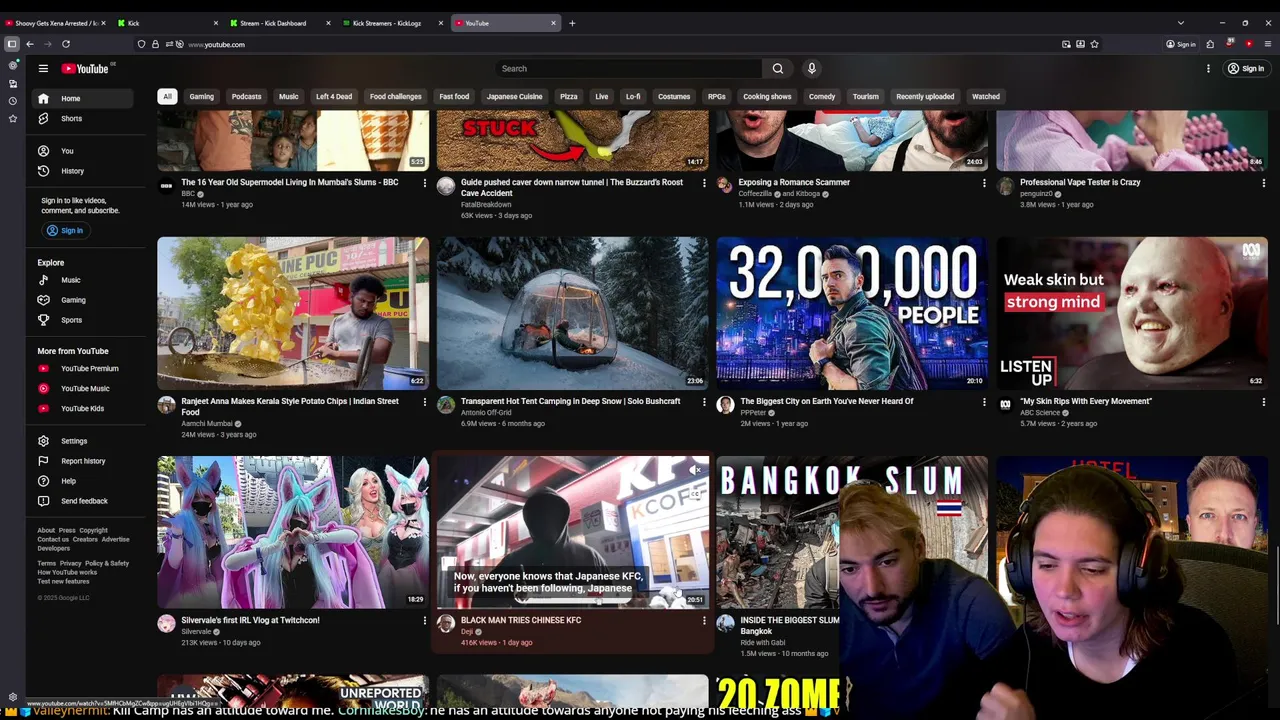1280x720 pixels.
Task: Open more options for Hot Tent Camping video
Action: click(703, 402)
